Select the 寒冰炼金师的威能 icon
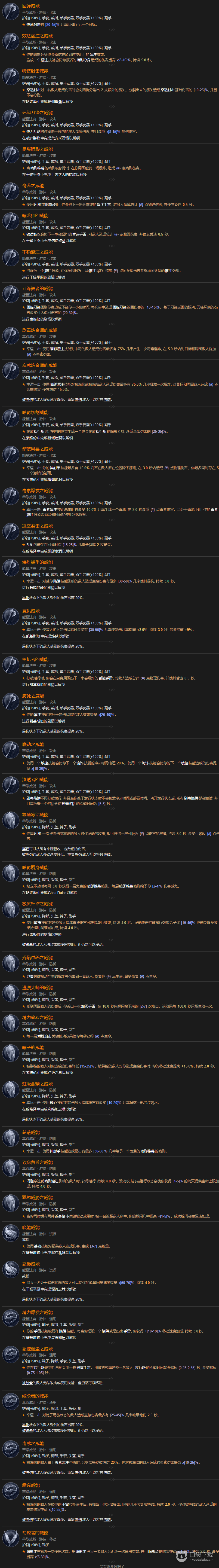The image size is (219, 1568). click(11, 372)
